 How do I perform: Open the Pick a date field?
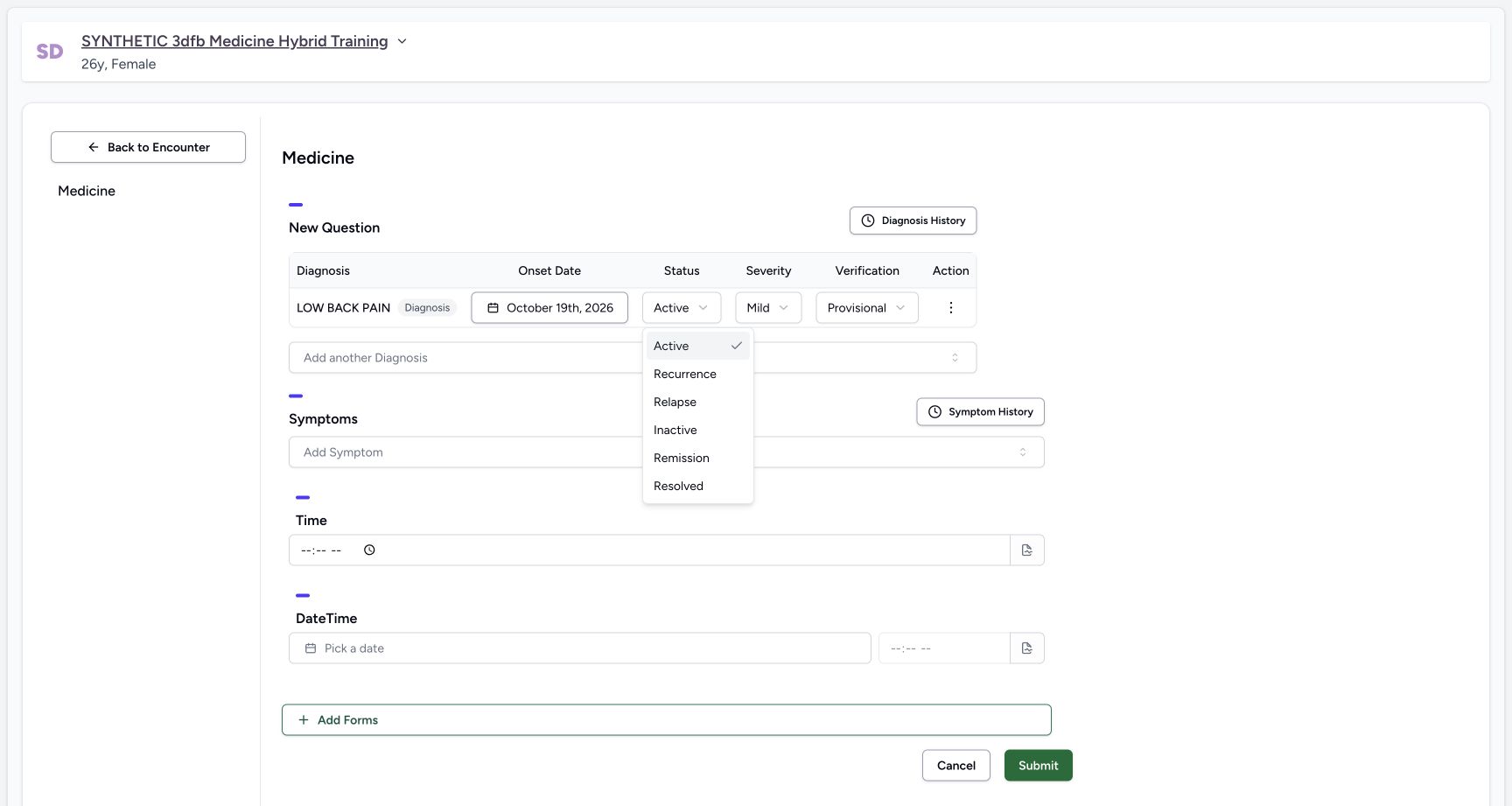click(x=579, y=648)
